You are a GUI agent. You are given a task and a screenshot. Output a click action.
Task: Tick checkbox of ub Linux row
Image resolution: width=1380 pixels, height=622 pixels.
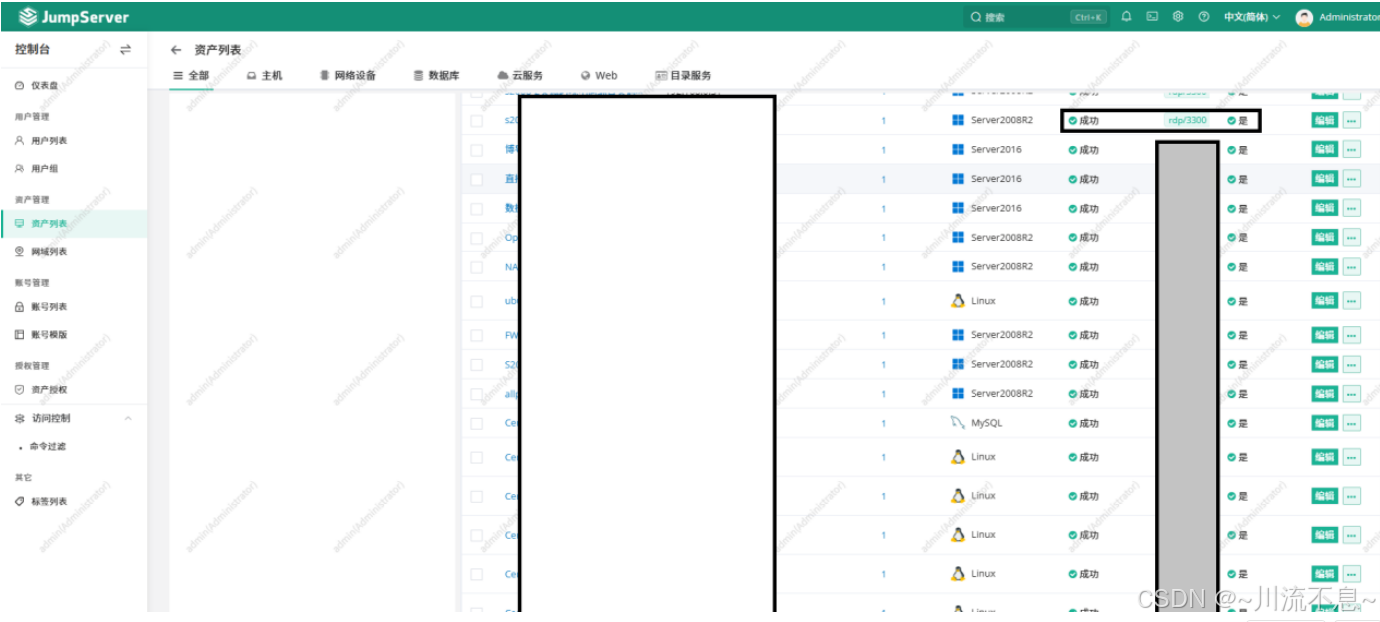pyautogui.click(x=477, y=301)
